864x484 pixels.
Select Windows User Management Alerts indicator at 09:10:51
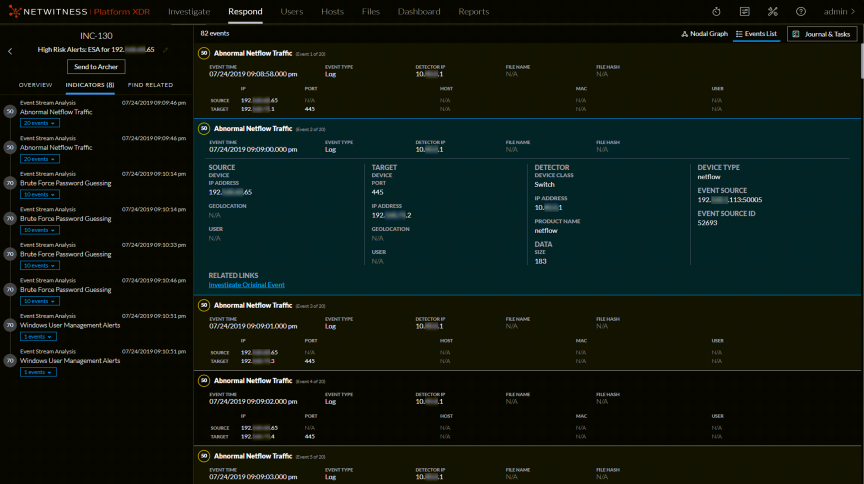[70, 361]
